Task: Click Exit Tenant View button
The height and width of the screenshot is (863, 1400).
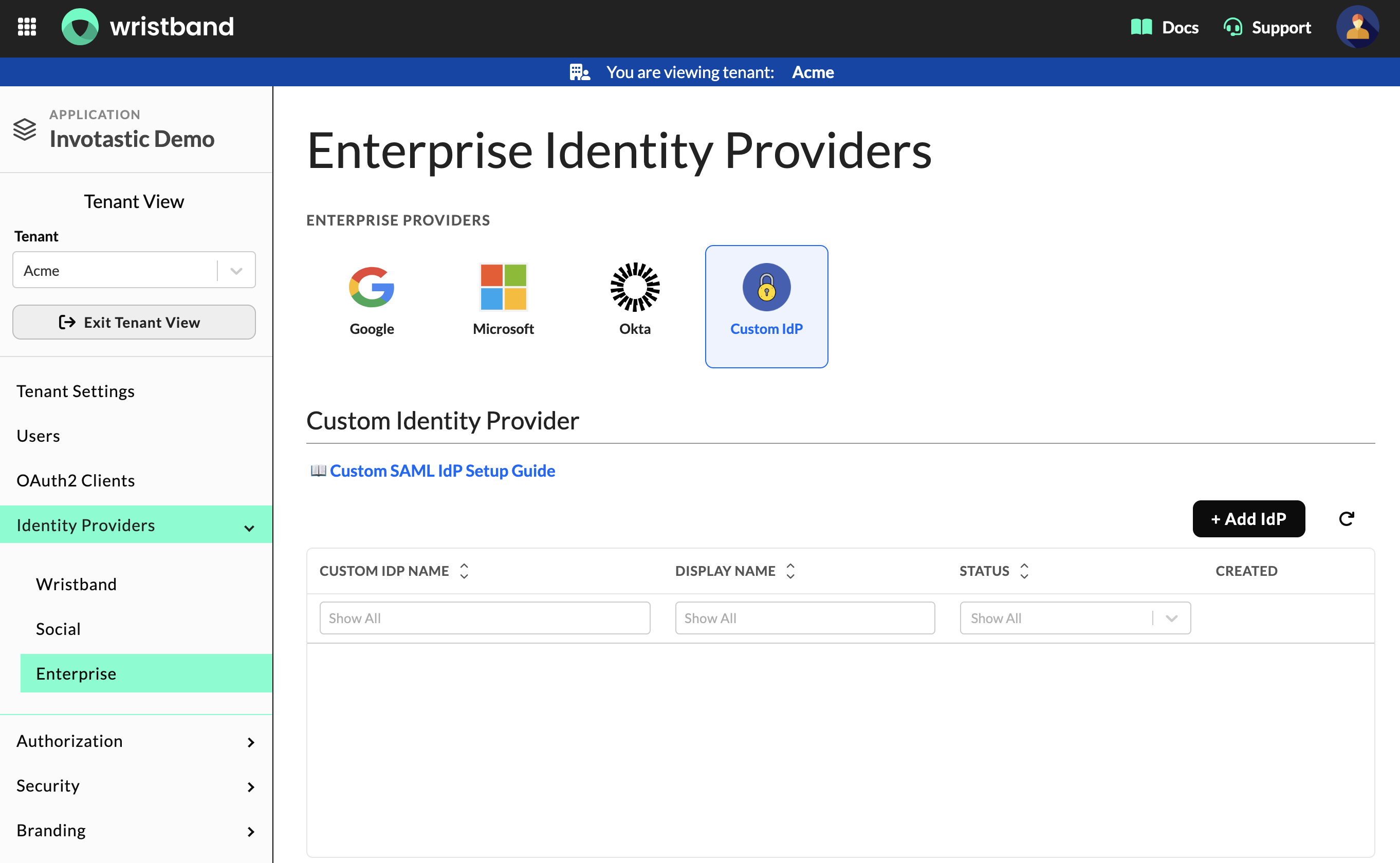Action: (x=134, y=322)
